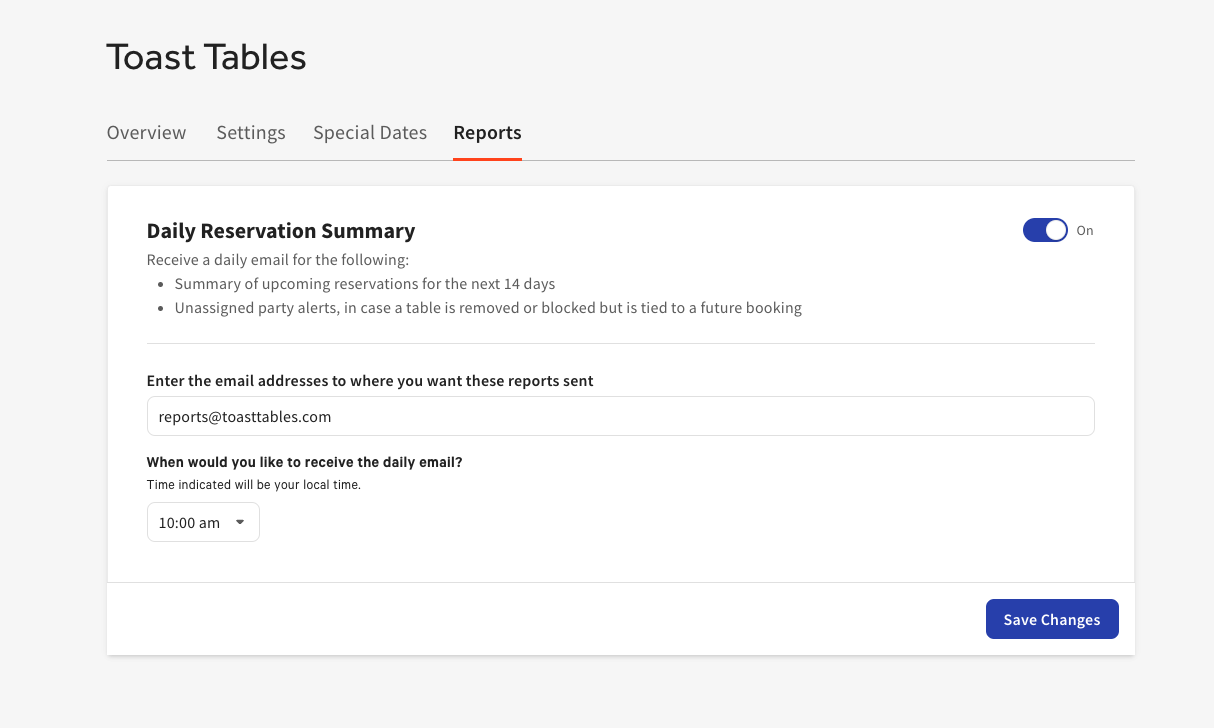This screenshot has height=728, width=1214.
Task: Click the white knob of the summary switch
Action: point(1056,231)
